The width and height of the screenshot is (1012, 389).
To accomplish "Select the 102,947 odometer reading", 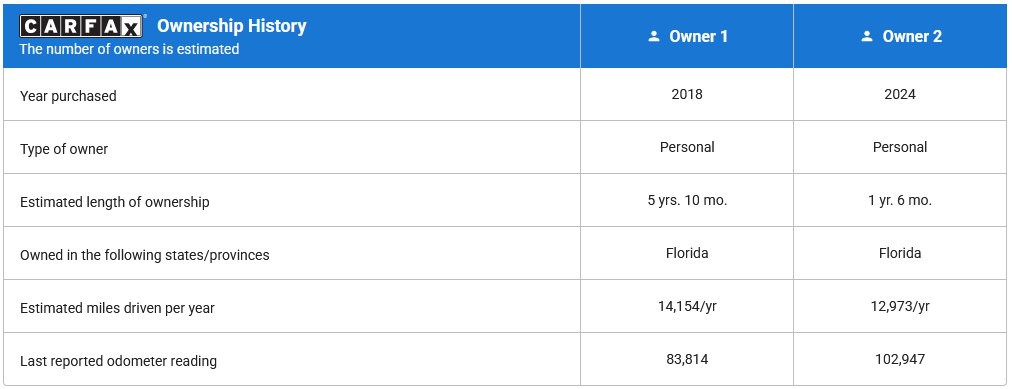I will [900, 359].
